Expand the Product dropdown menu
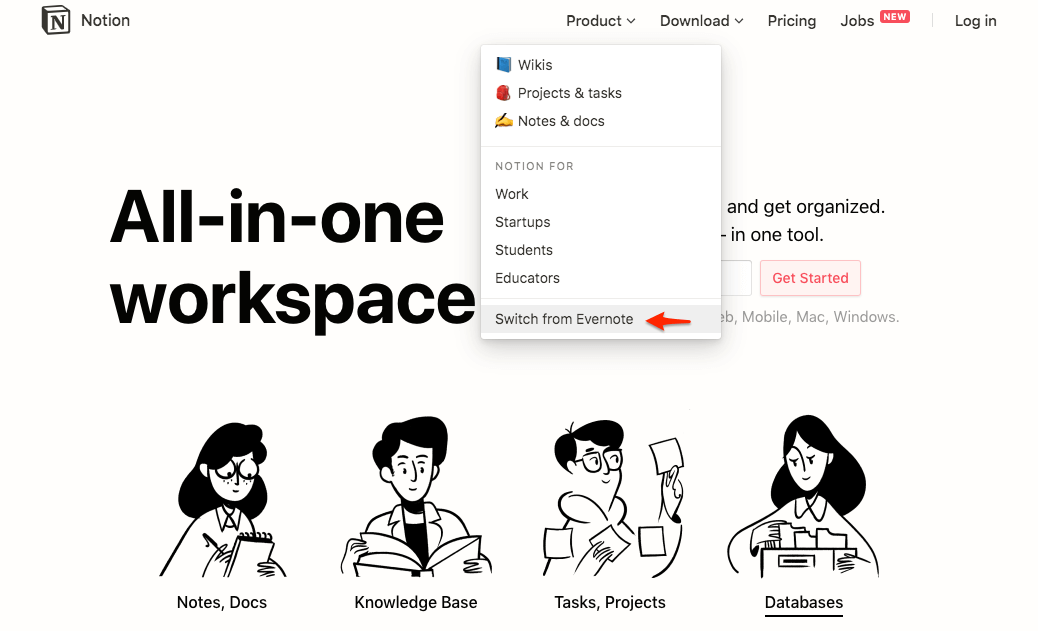The image size is (1038, 631). click(600, 21)
